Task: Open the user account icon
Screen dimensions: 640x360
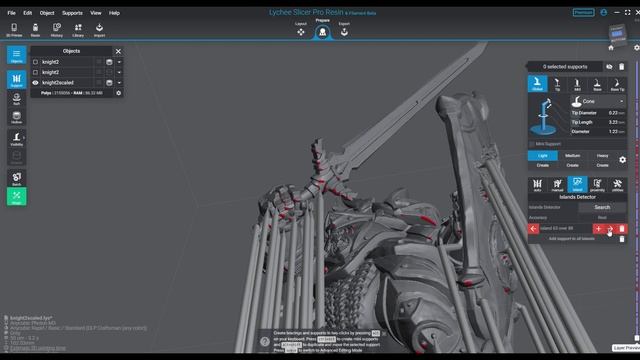Action: click(604, 13)
